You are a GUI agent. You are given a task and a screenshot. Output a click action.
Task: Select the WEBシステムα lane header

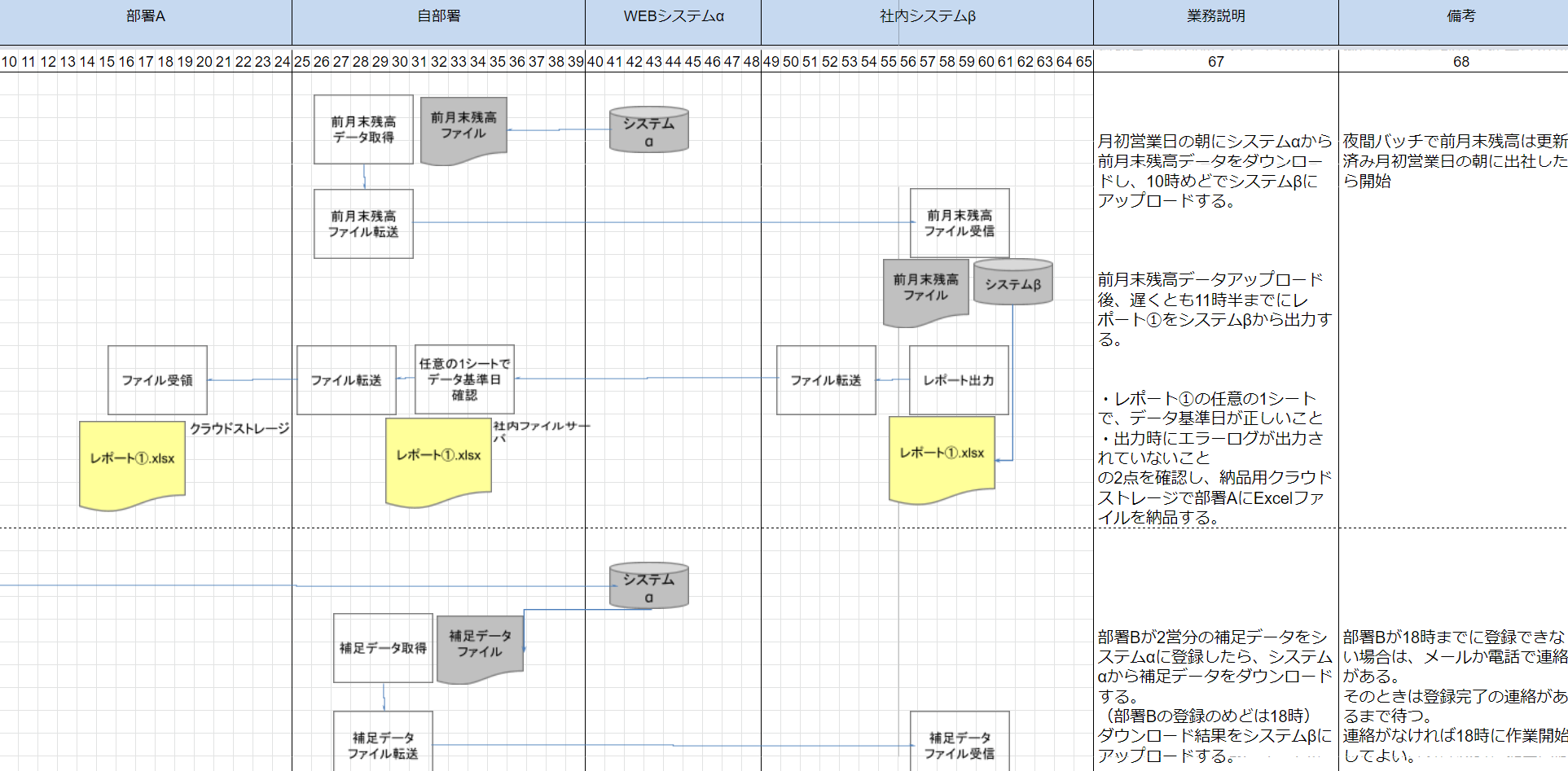tap(673, 16)
